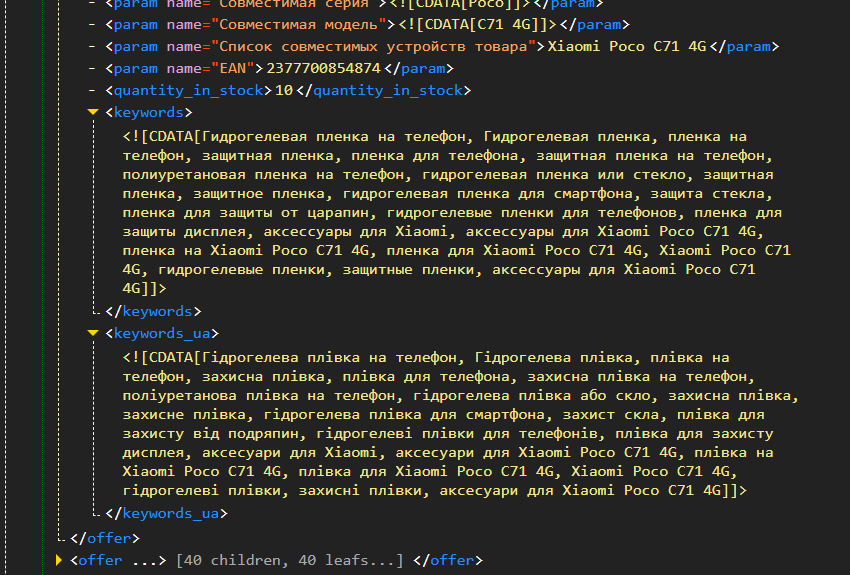Click the dash before quantity_in_stock line

[x=92, y=90]
